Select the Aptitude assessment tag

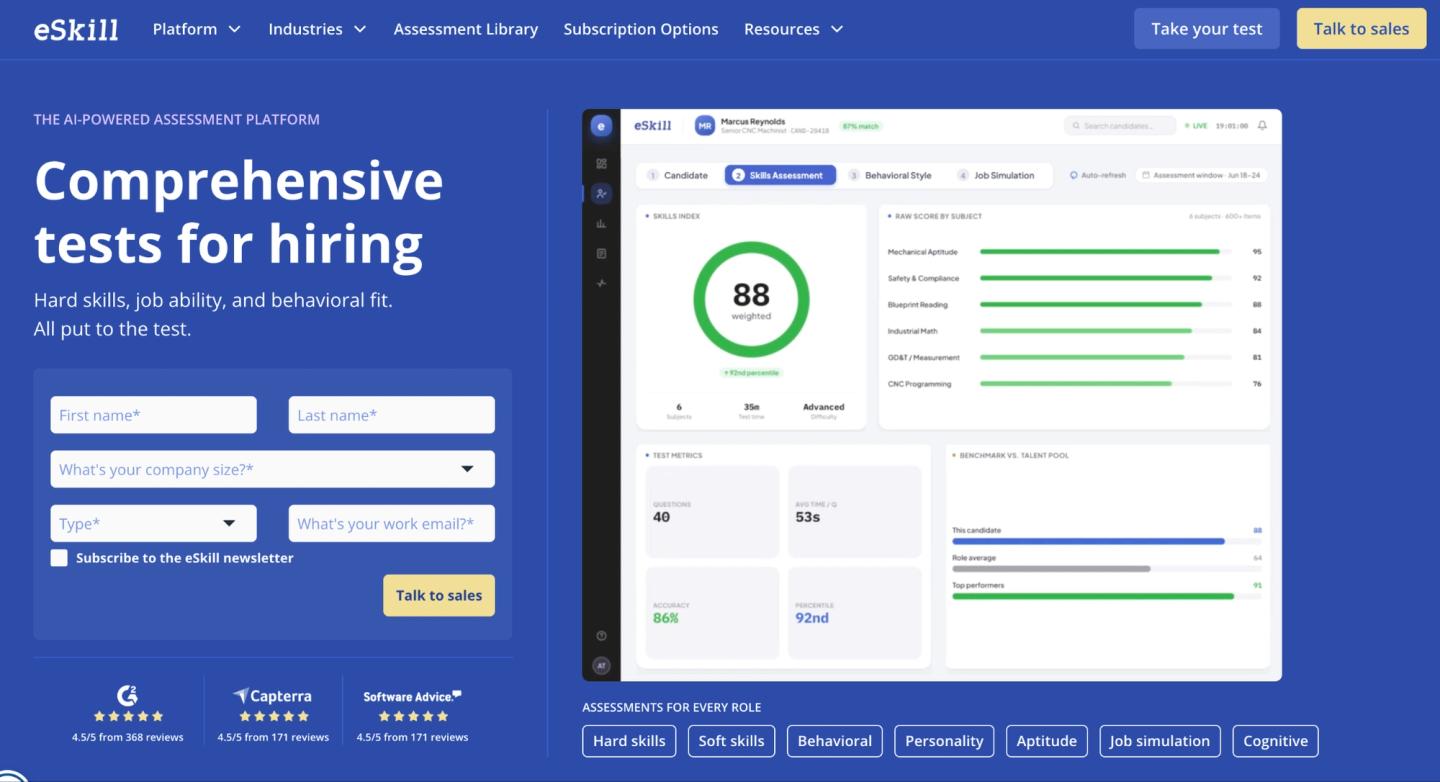pyautogui.click(x=1047, y=741)
